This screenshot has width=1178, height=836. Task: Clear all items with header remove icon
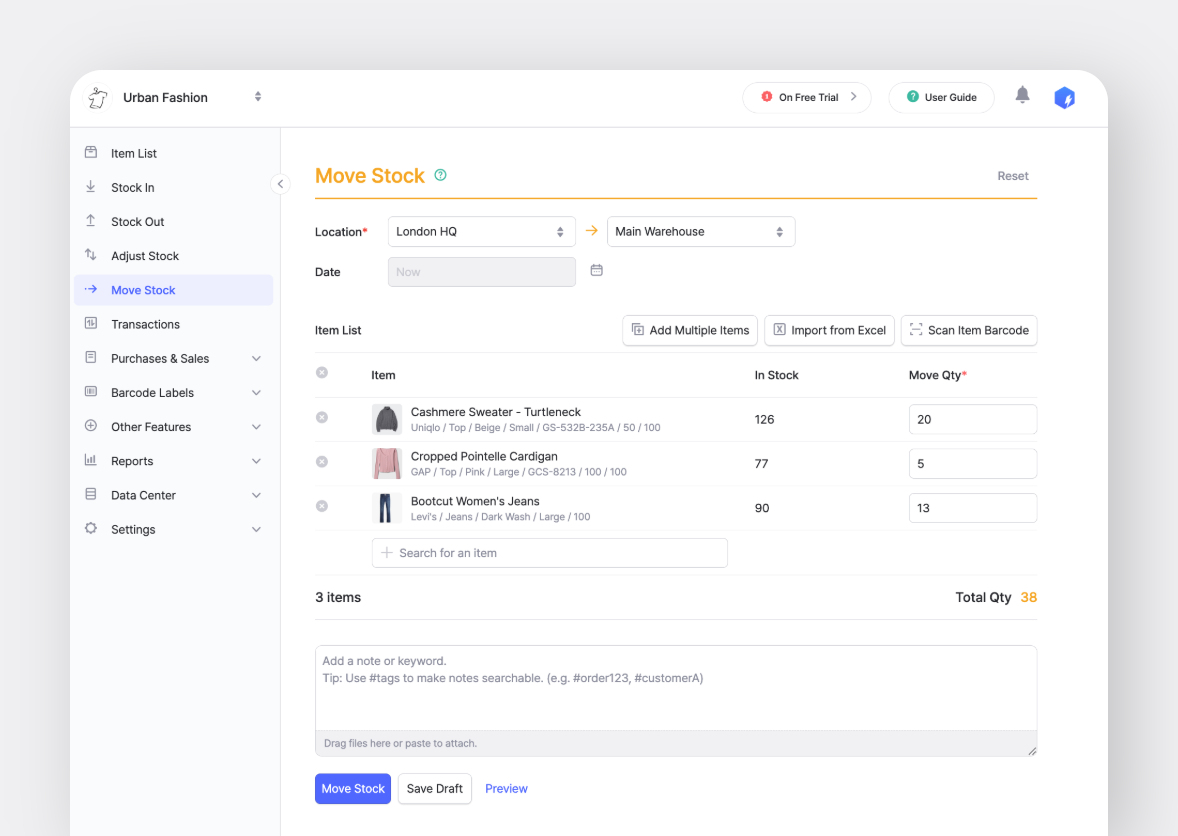(x=322, y=373)
